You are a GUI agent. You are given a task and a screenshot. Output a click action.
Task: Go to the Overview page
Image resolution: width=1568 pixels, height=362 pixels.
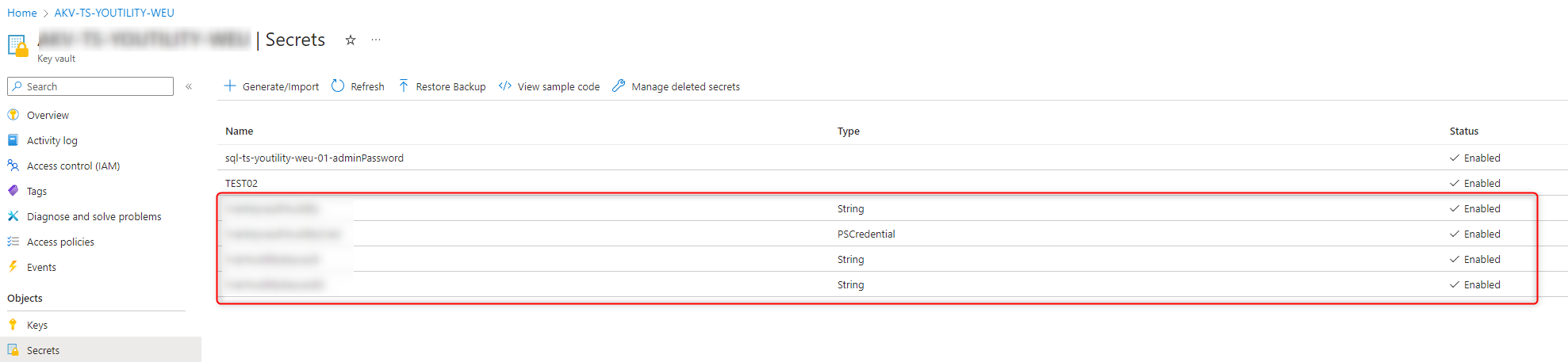(x=48, y=116)
